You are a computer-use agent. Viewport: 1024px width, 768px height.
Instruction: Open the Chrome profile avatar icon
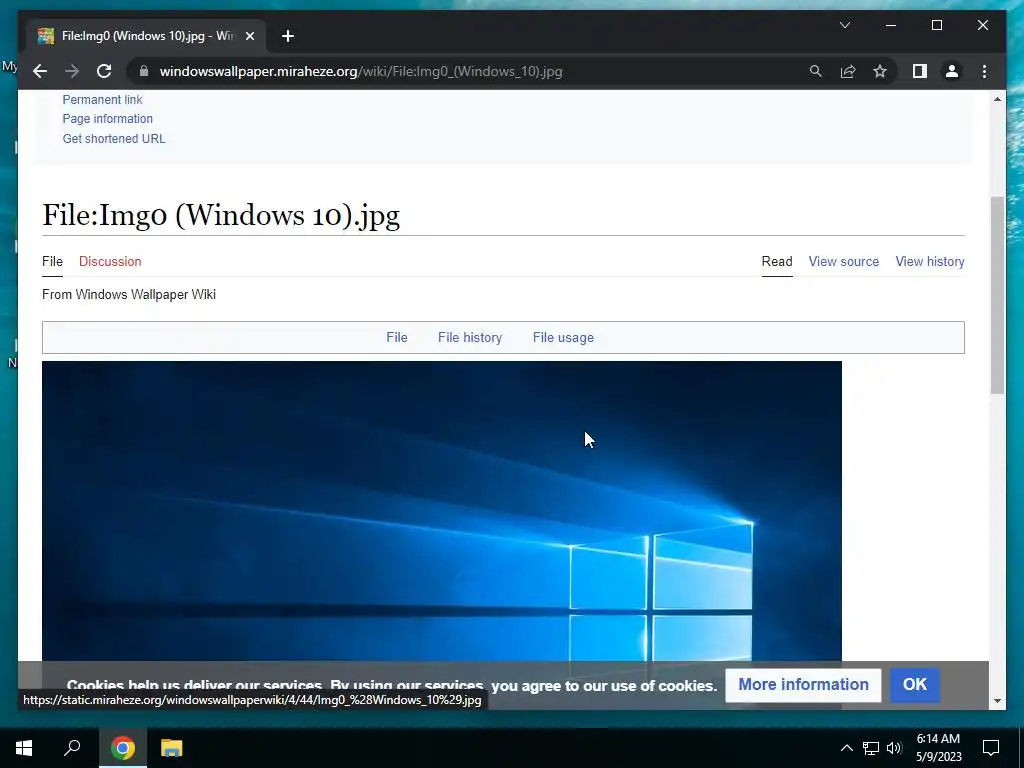click(x=952, y=71)
